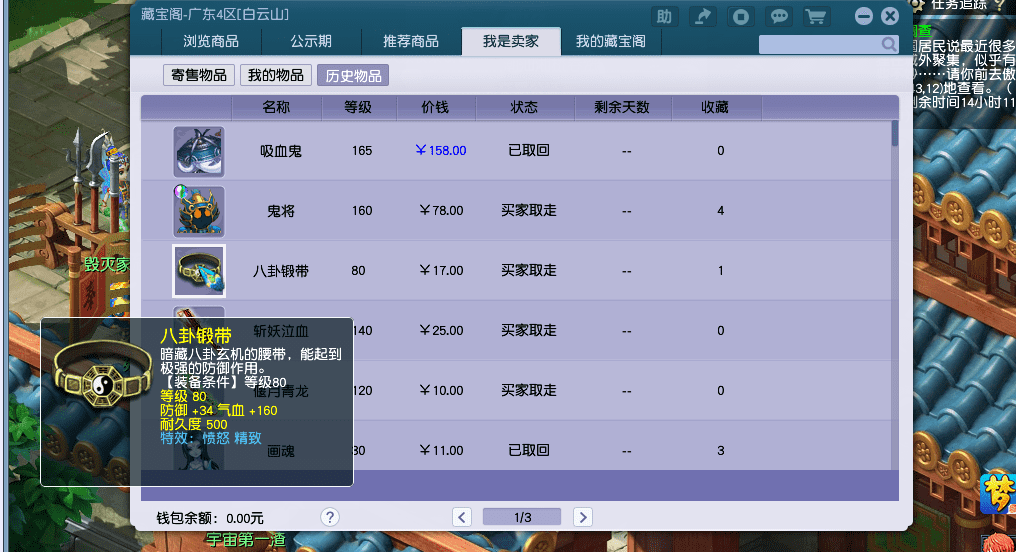
Task: Click the ￥78.00 price
Action: (441, 211)
